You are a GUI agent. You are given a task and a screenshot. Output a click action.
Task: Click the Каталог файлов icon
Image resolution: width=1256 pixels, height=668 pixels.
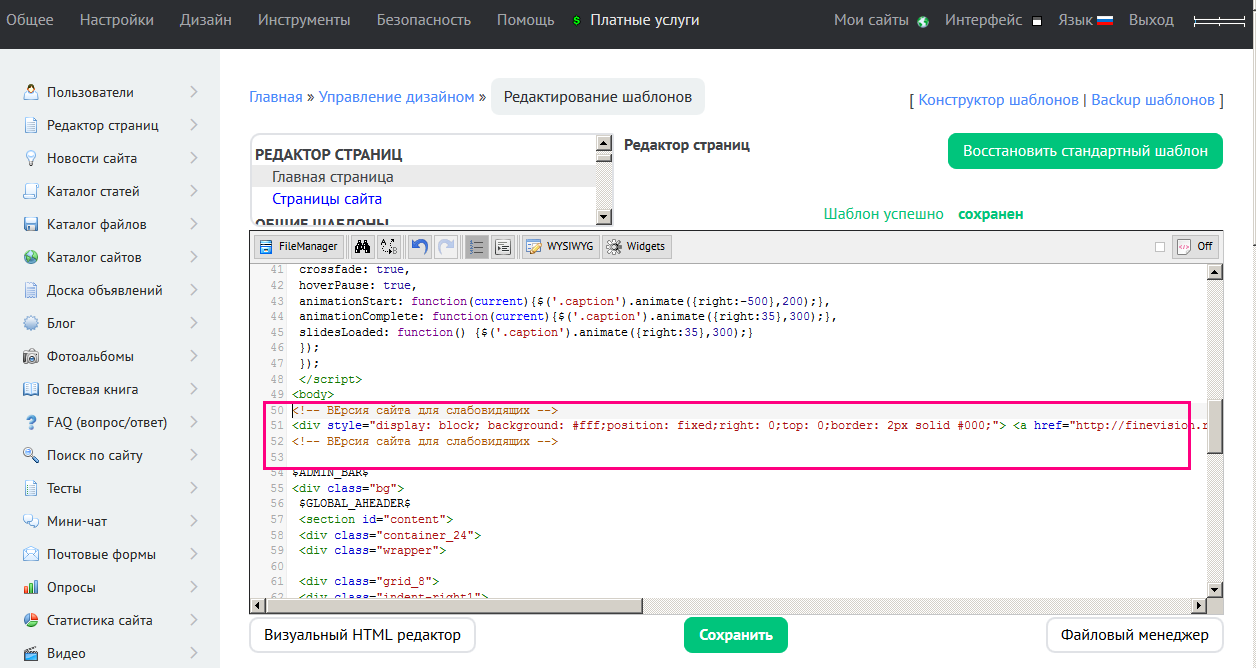31,224
